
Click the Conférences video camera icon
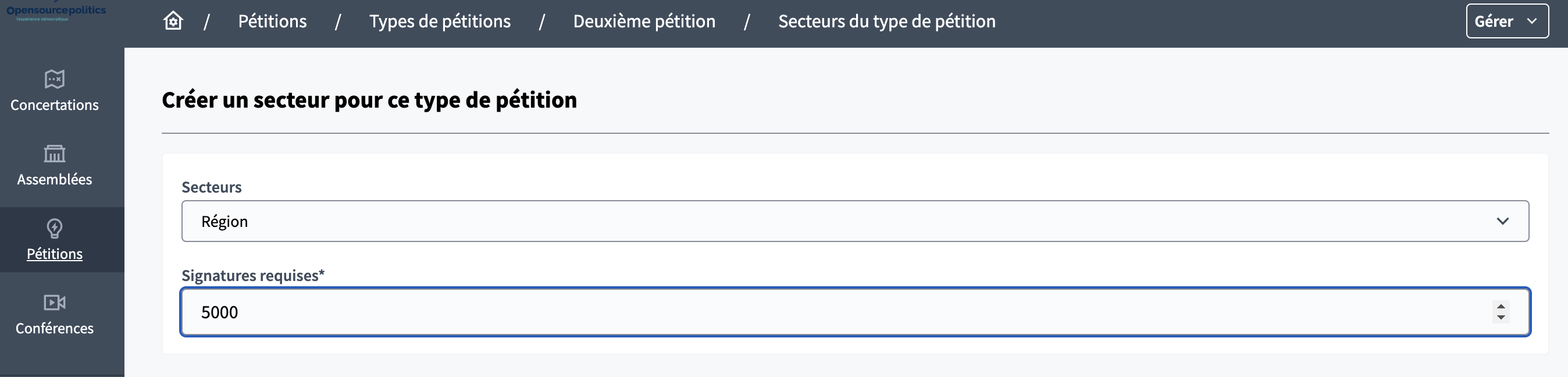point(54,303)
